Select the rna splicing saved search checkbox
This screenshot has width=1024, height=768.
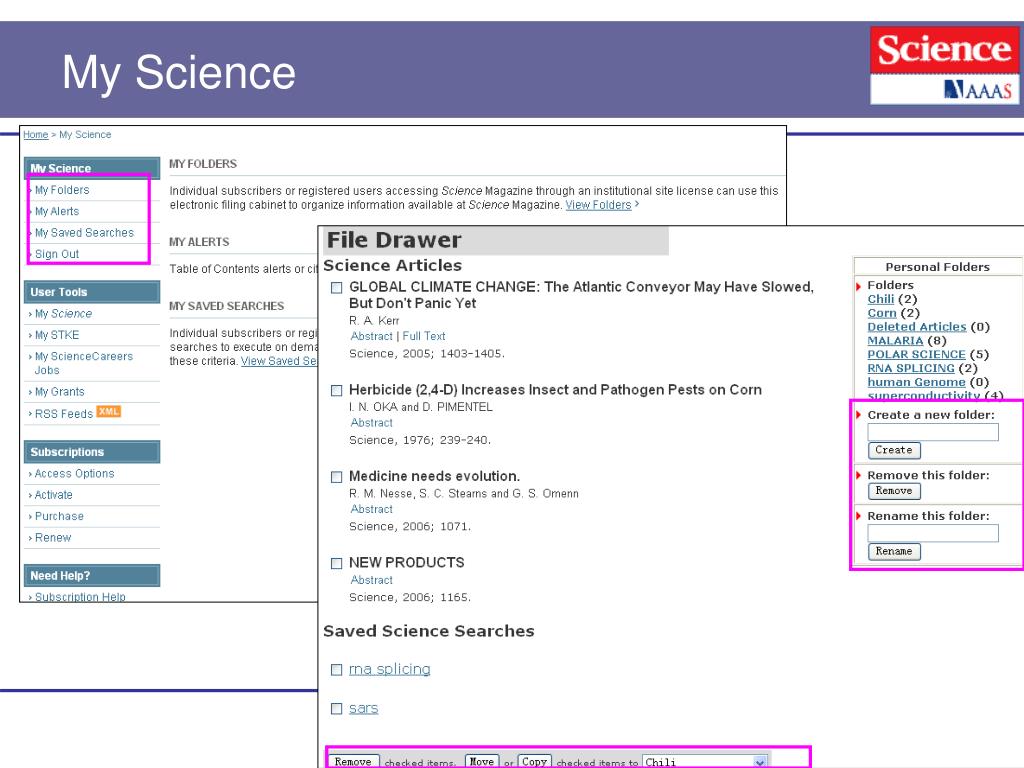pyautogui.click(x=336, y=669)
